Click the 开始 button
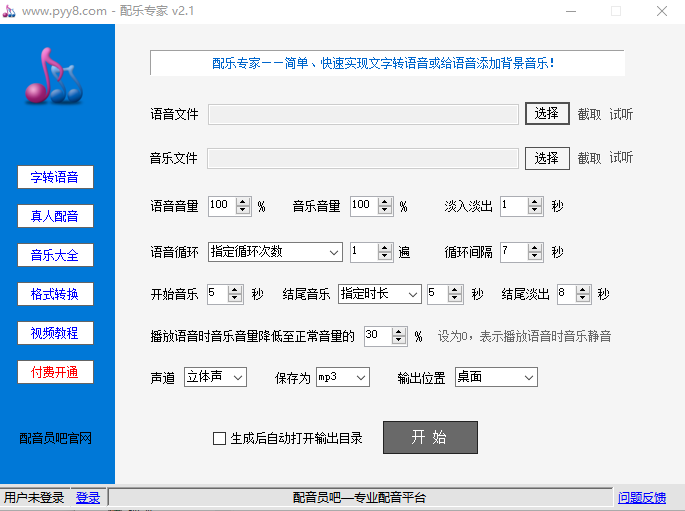 (430, 437)
